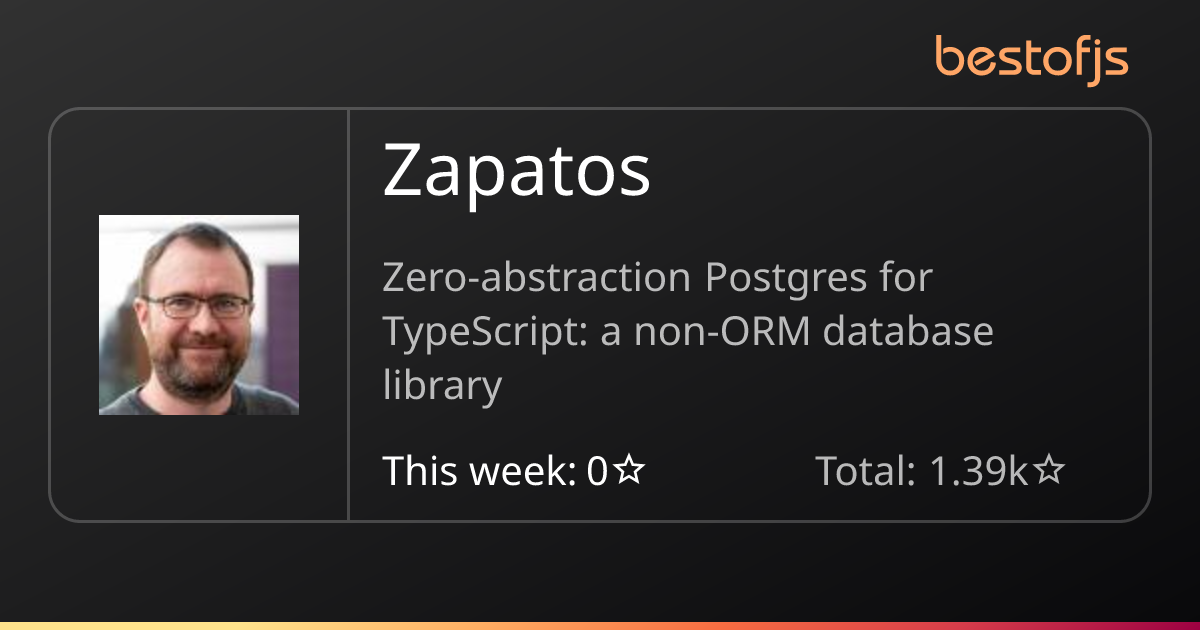The height and width of the screenshot is (630, 1200).
Task: Click "Zero-abstraction" in the description
Action: pyautogui.click(x=536, y=277)
